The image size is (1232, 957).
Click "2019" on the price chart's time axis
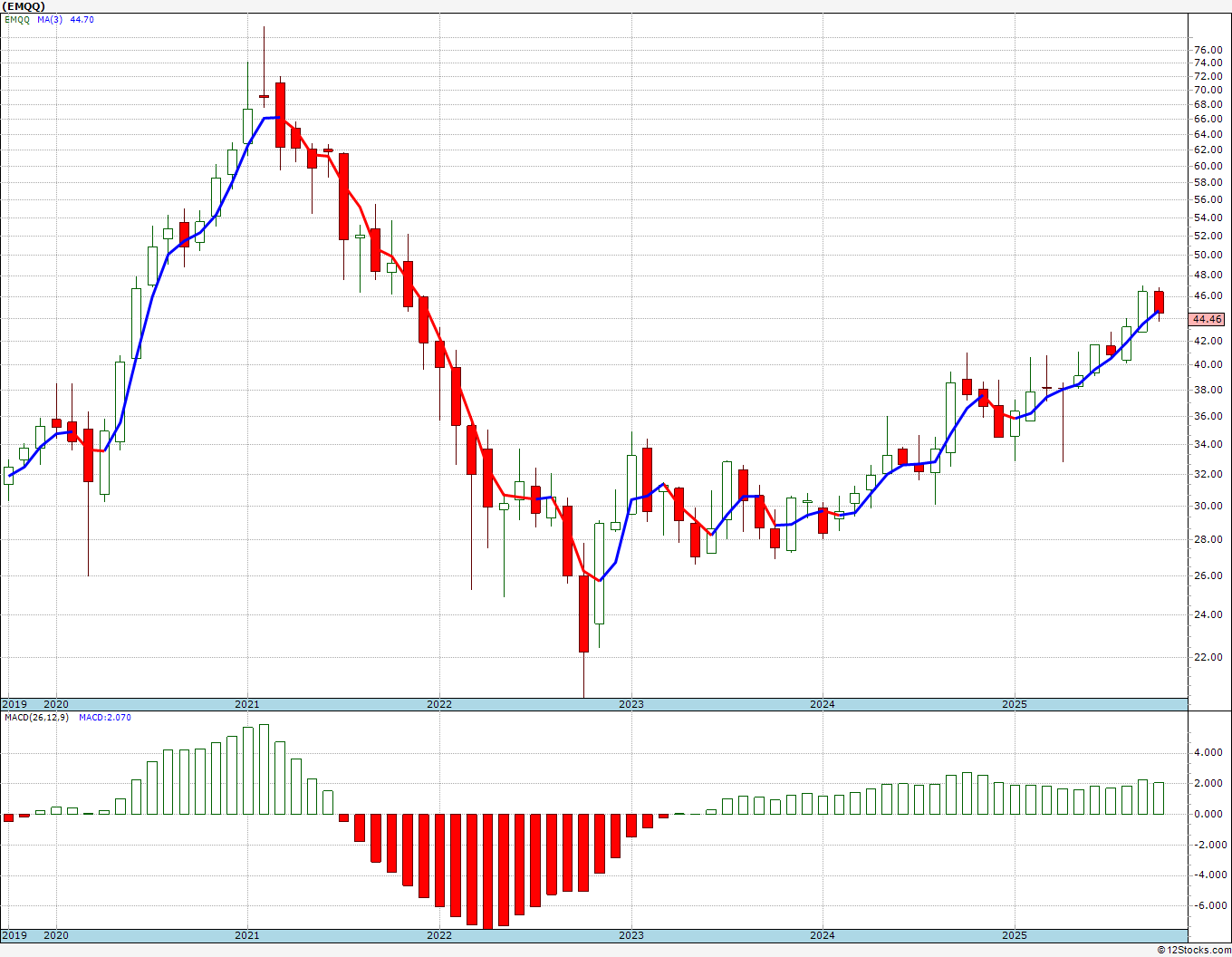(14, 704)
